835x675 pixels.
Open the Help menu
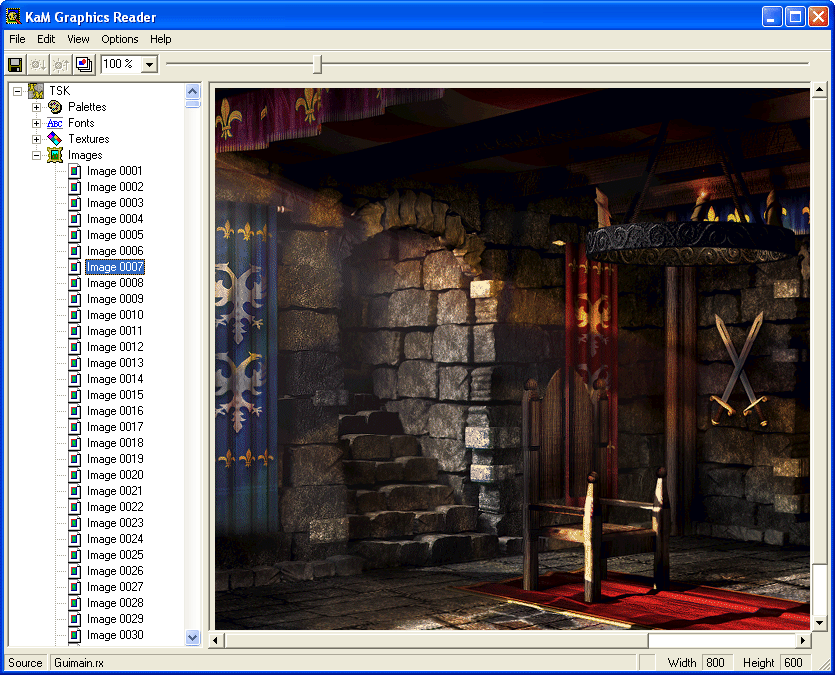[x=161, y=39]
